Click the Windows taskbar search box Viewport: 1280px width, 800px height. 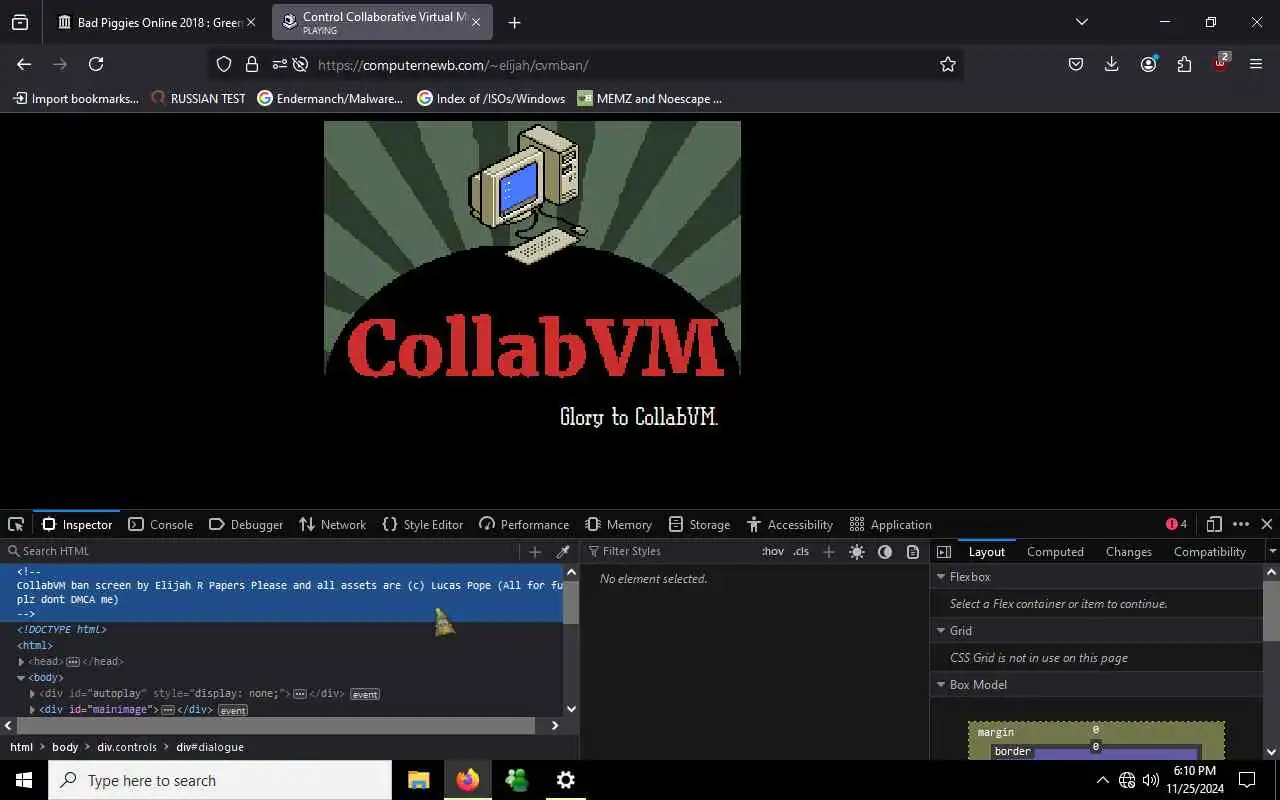[x=220, y=780]
